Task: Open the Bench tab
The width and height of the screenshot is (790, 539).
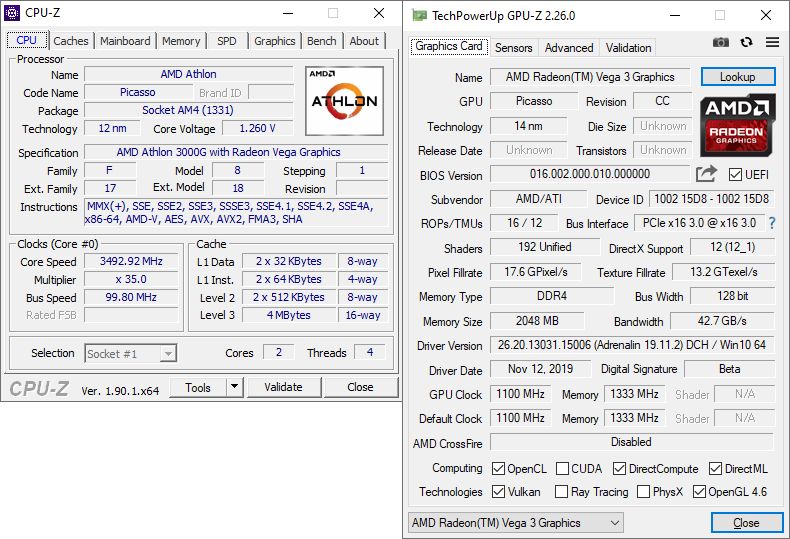Action: [321, 41]
